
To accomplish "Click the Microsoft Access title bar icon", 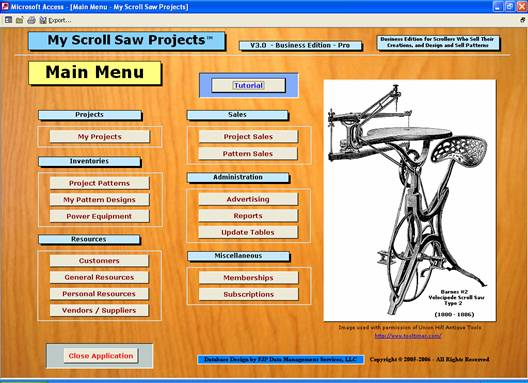I will click(5, 6).
